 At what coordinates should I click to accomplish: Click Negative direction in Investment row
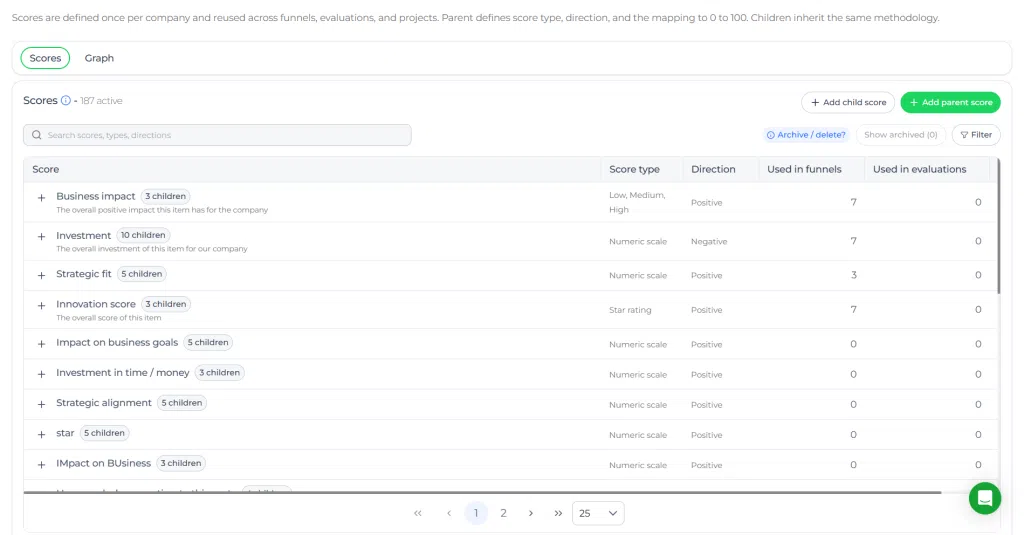point(709,242)
